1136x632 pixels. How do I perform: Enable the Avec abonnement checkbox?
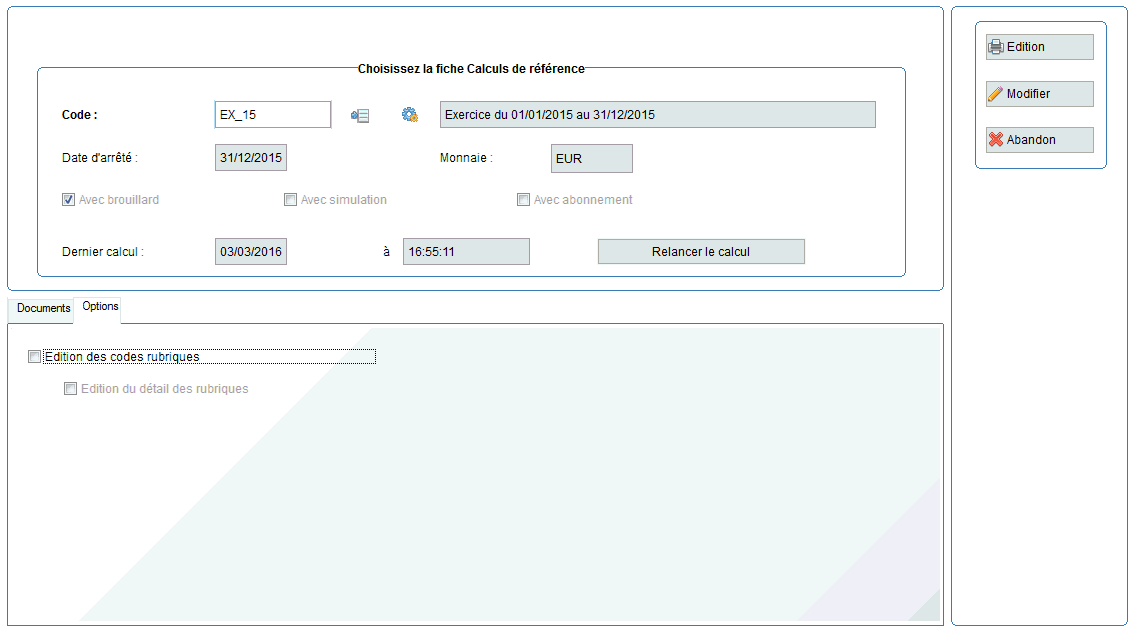pyautogui.click(x=523, y=200)
